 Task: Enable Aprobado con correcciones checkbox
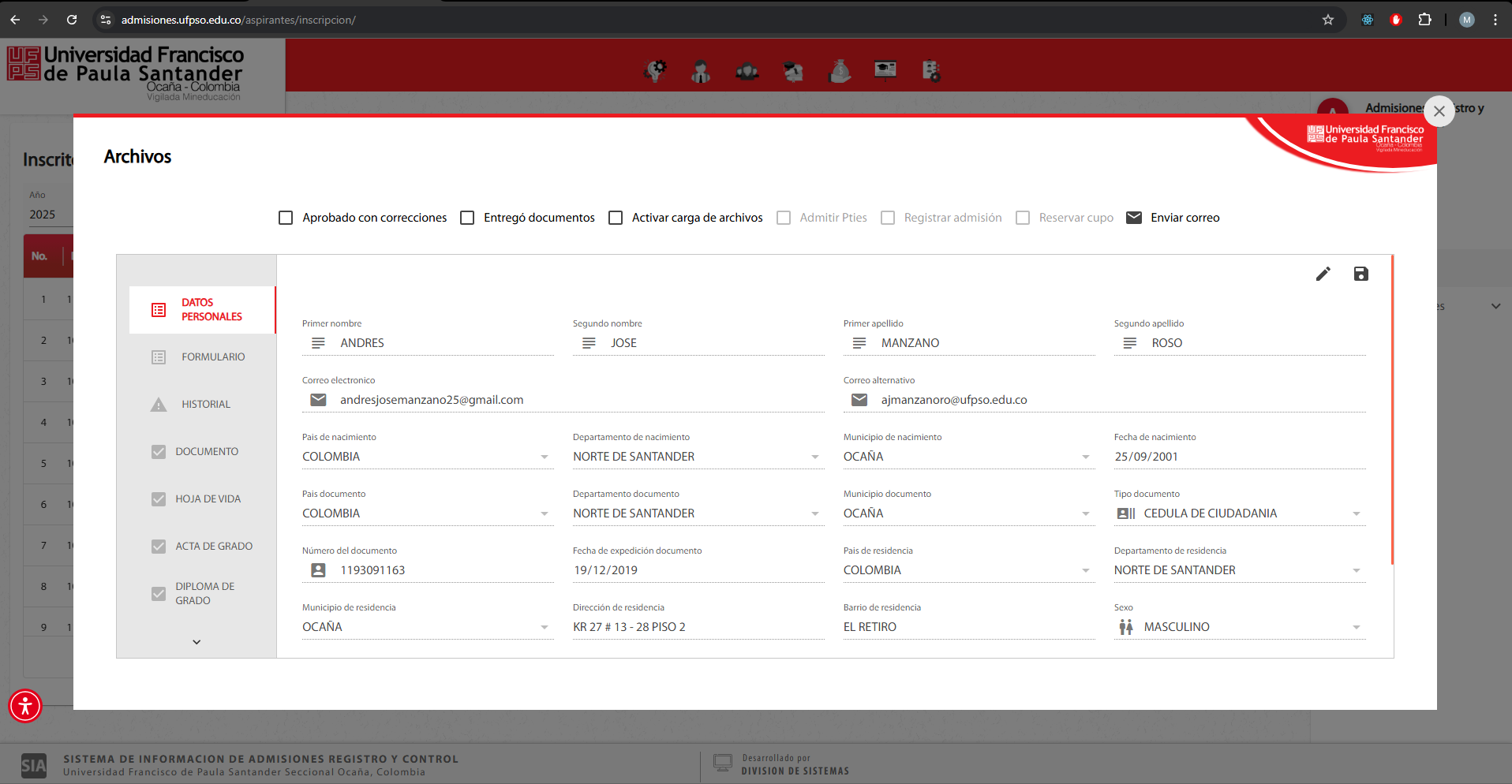pos(286,218)
